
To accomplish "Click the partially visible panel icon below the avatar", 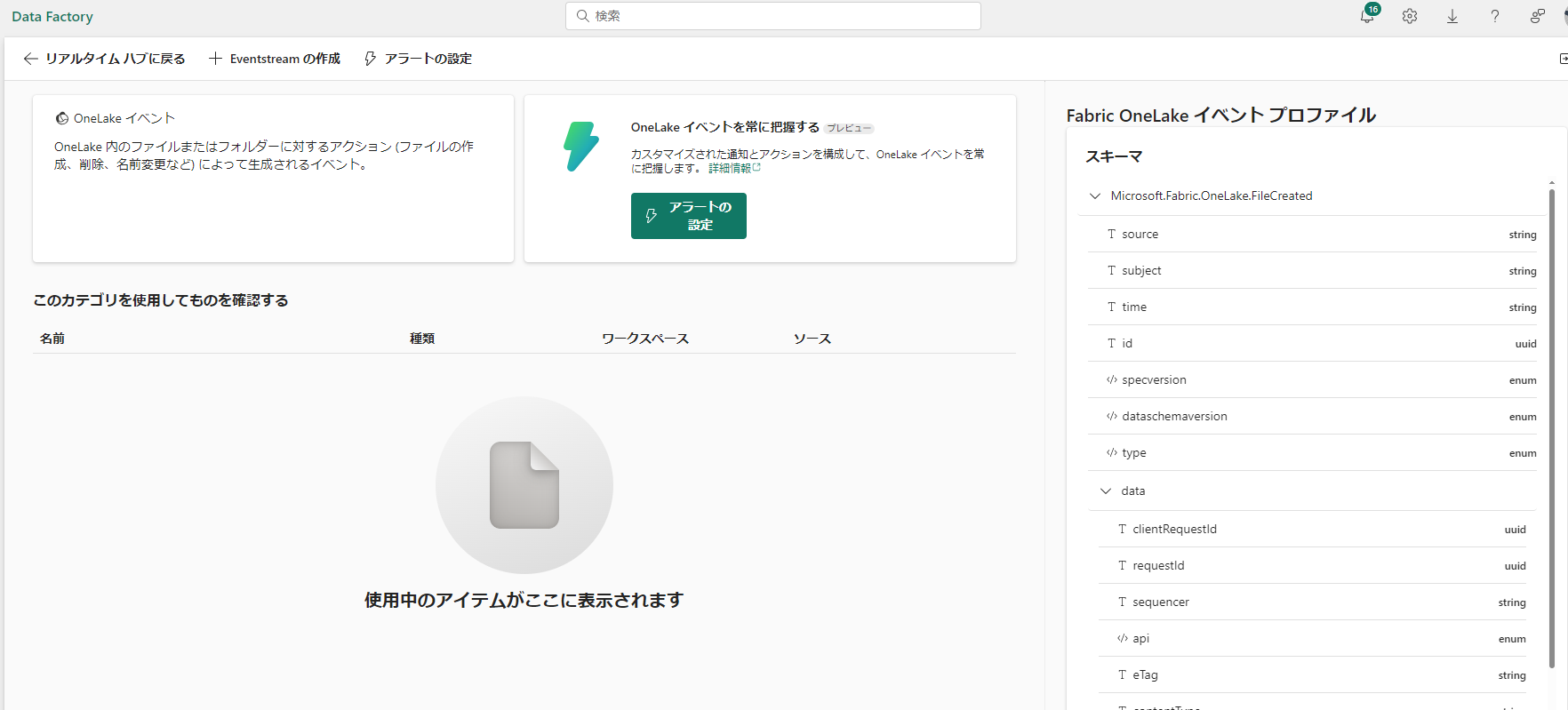I will coord(1563,59).
